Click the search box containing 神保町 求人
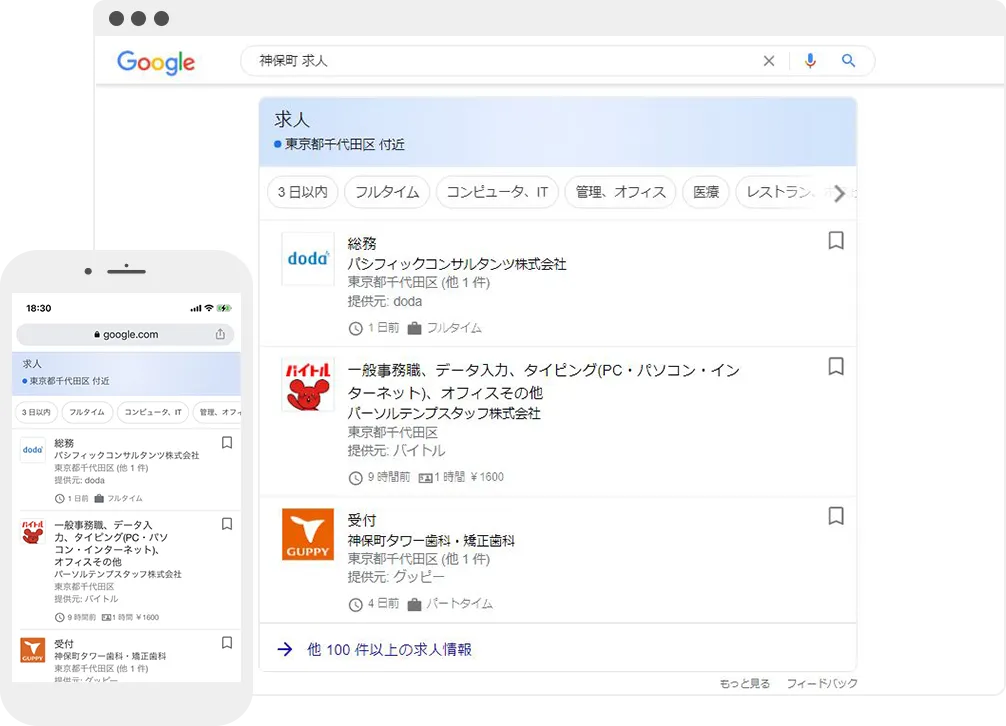1006x726 pixels. 557,61
